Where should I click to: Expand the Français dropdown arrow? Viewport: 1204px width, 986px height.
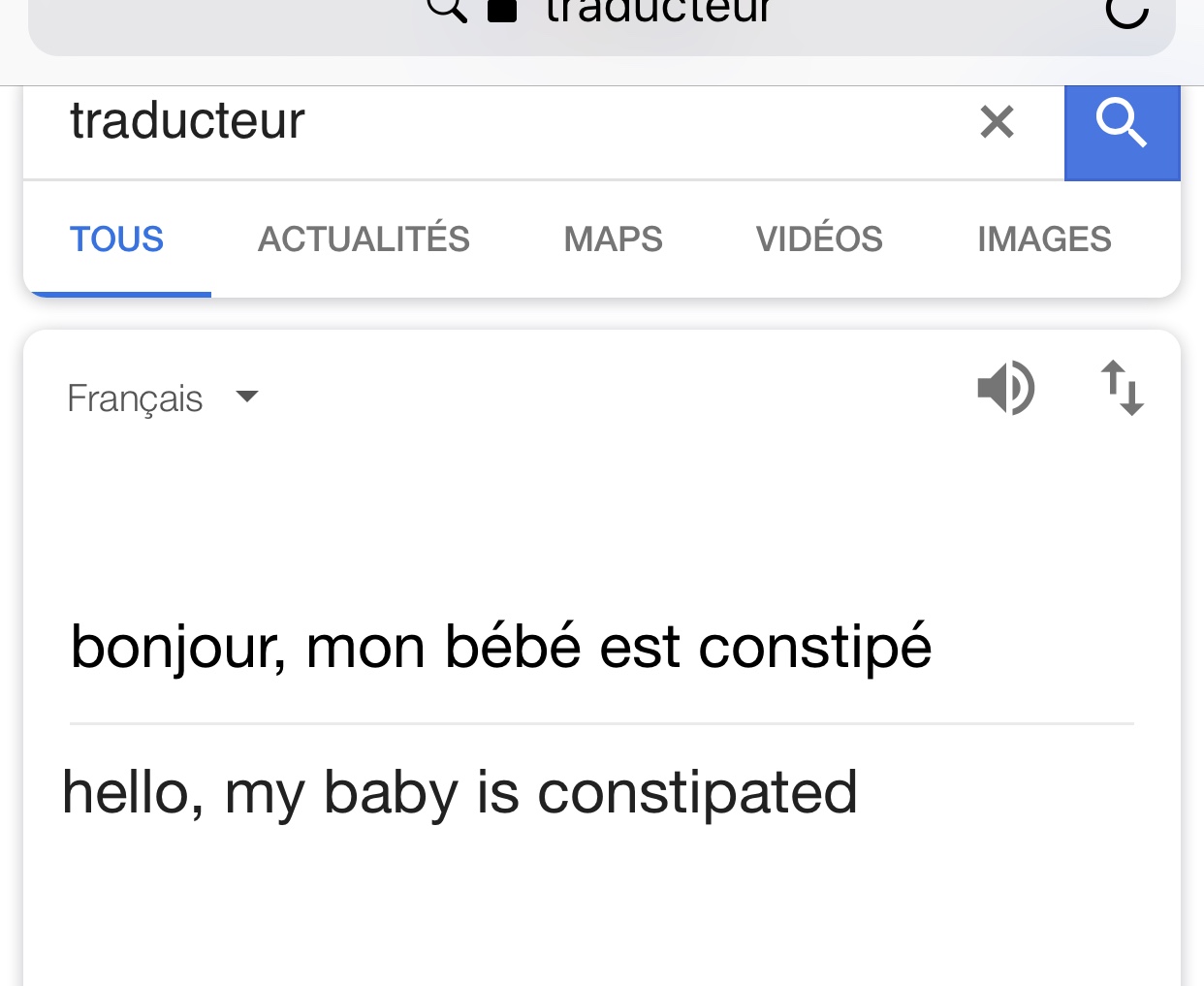[247, 397]
